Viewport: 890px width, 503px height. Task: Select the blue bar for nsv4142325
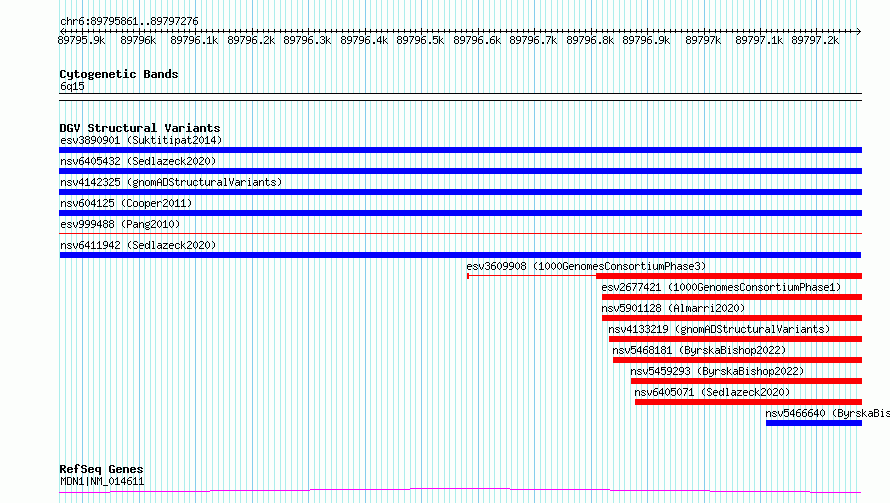460,192
